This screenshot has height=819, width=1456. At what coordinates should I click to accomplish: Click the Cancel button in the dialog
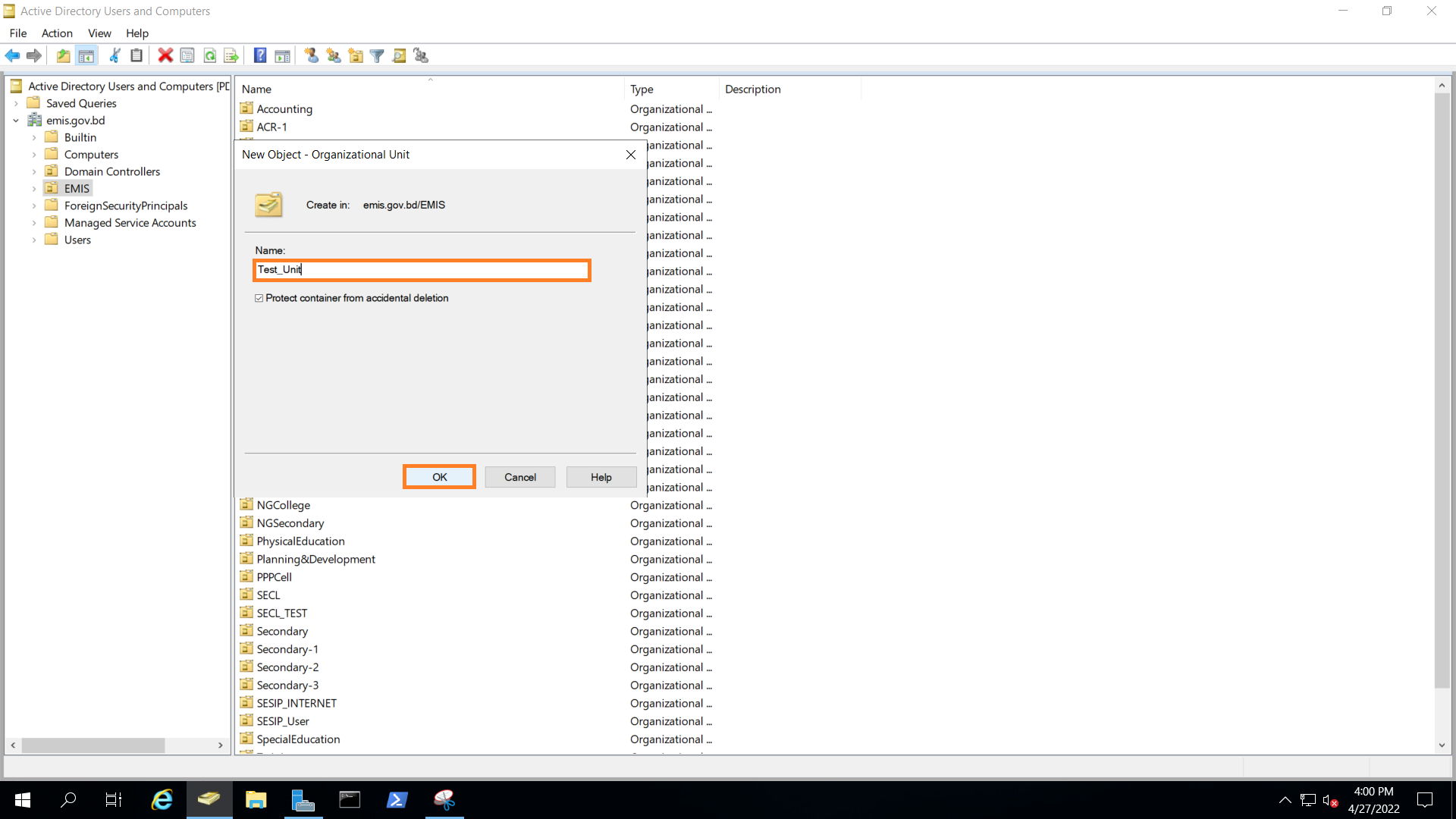click(x=520, y=477)
